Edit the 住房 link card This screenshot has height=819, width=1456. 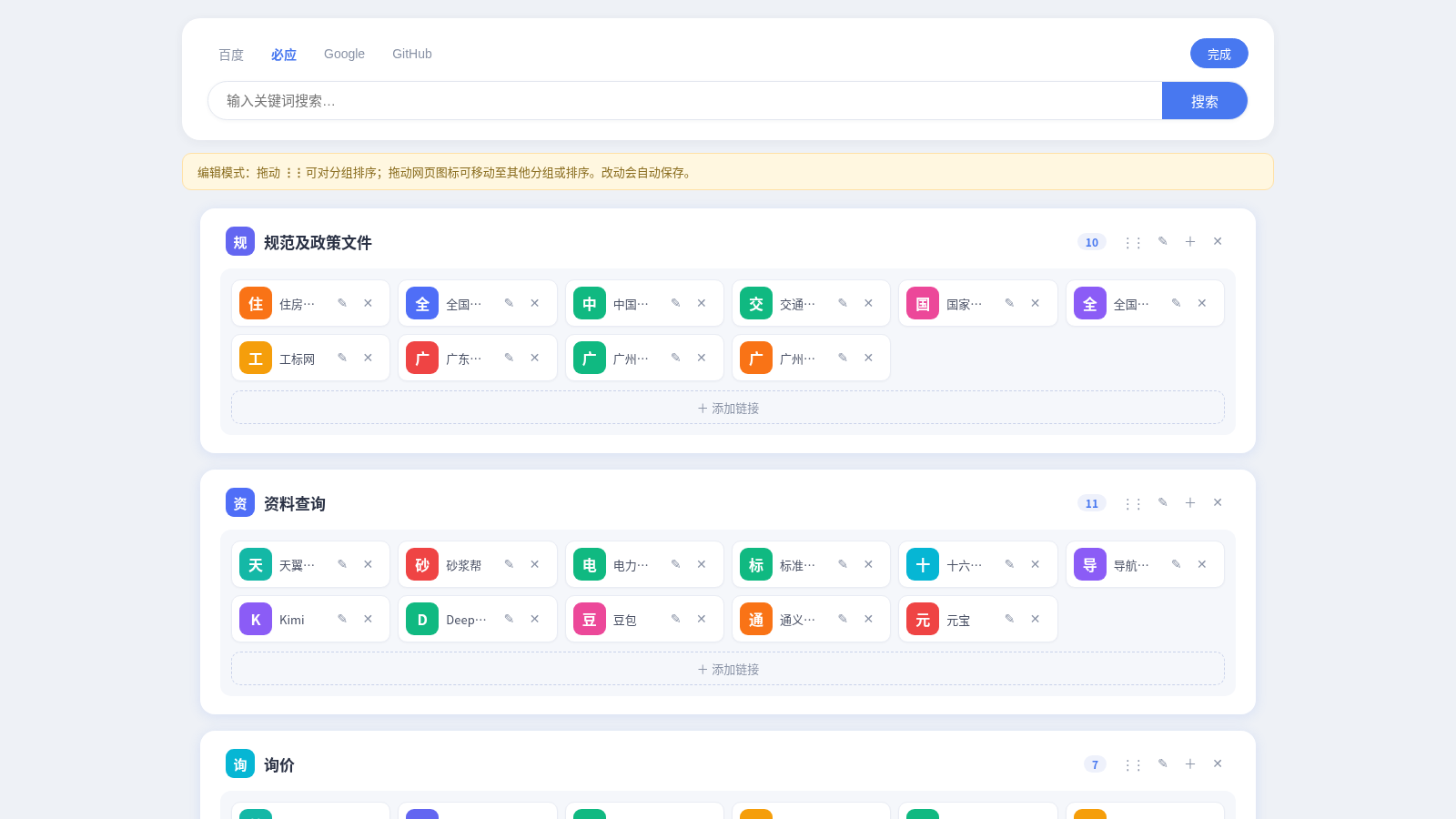tap(342, 303)
